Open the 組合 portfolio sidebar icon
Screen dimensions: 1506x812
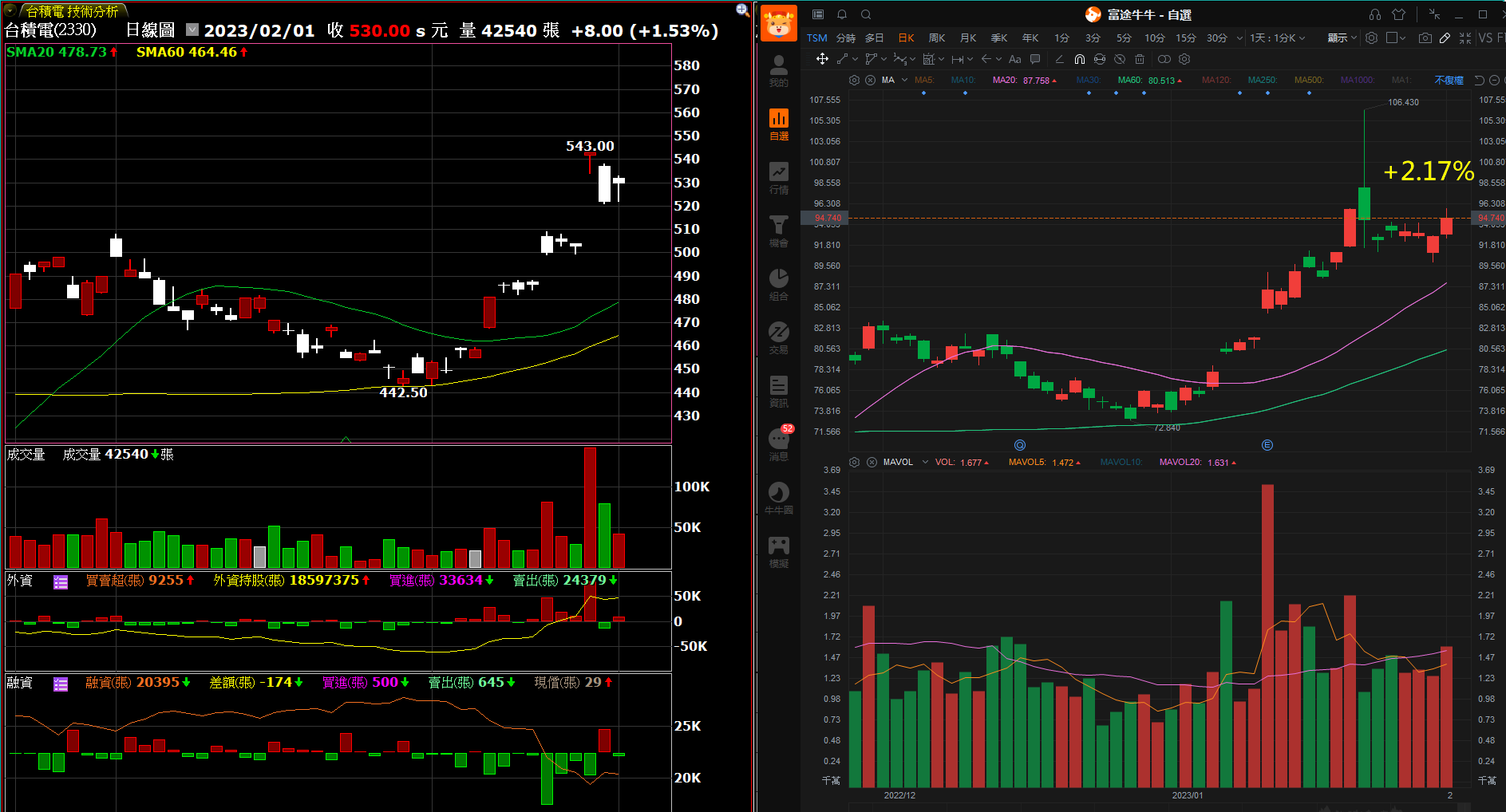[x=778, y=284]
